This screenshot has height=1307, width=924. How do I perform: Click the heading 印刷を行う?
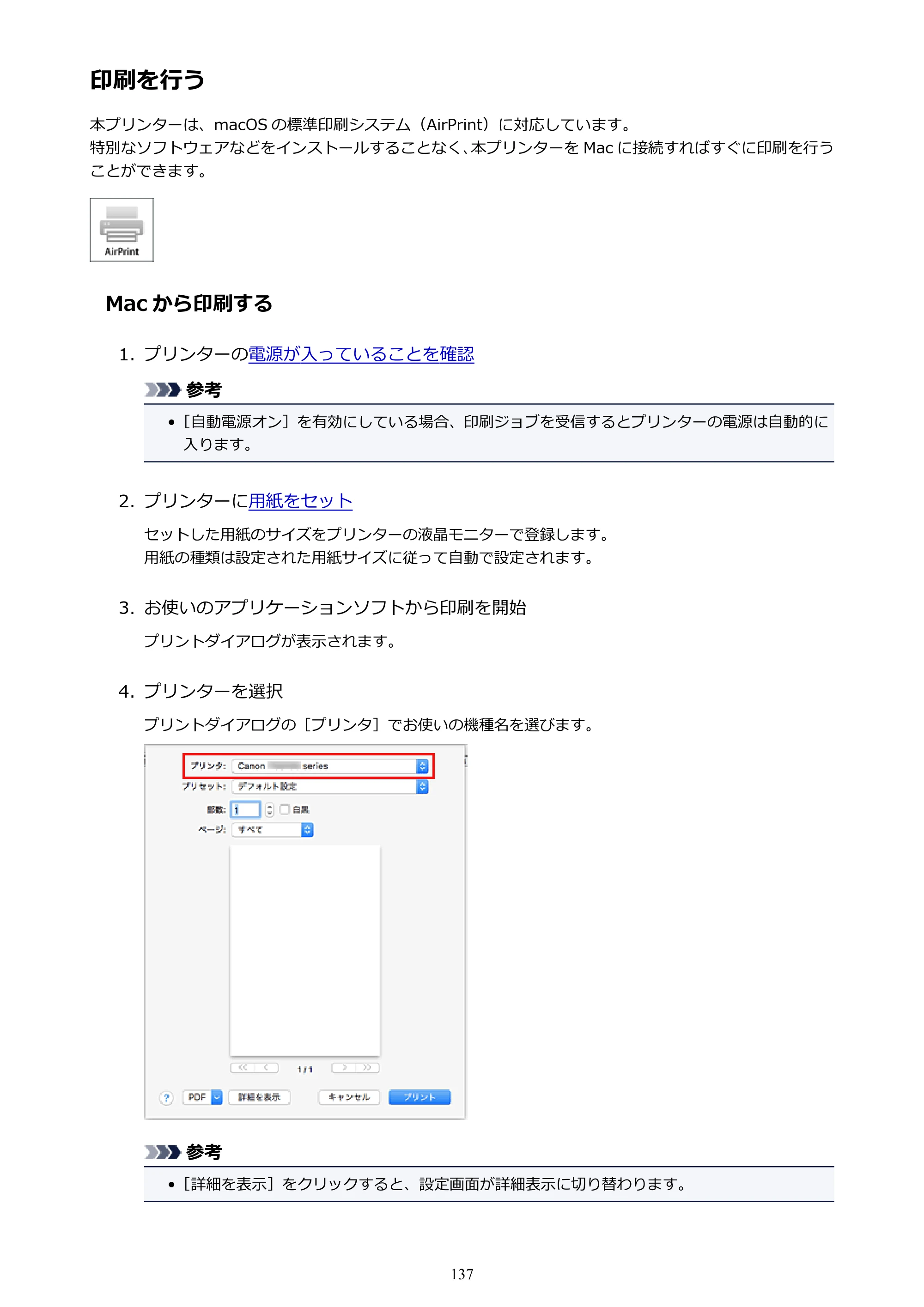coord(147,79)
